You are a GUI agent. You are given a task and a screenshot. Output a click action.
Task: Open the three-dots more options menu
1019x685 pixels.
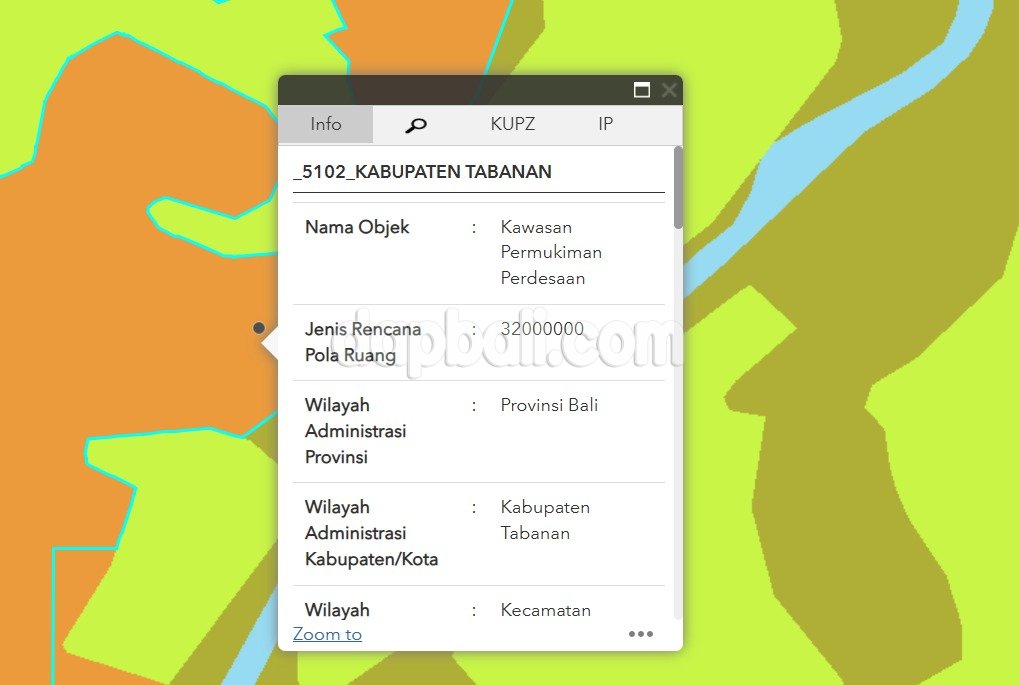point(640,634)
